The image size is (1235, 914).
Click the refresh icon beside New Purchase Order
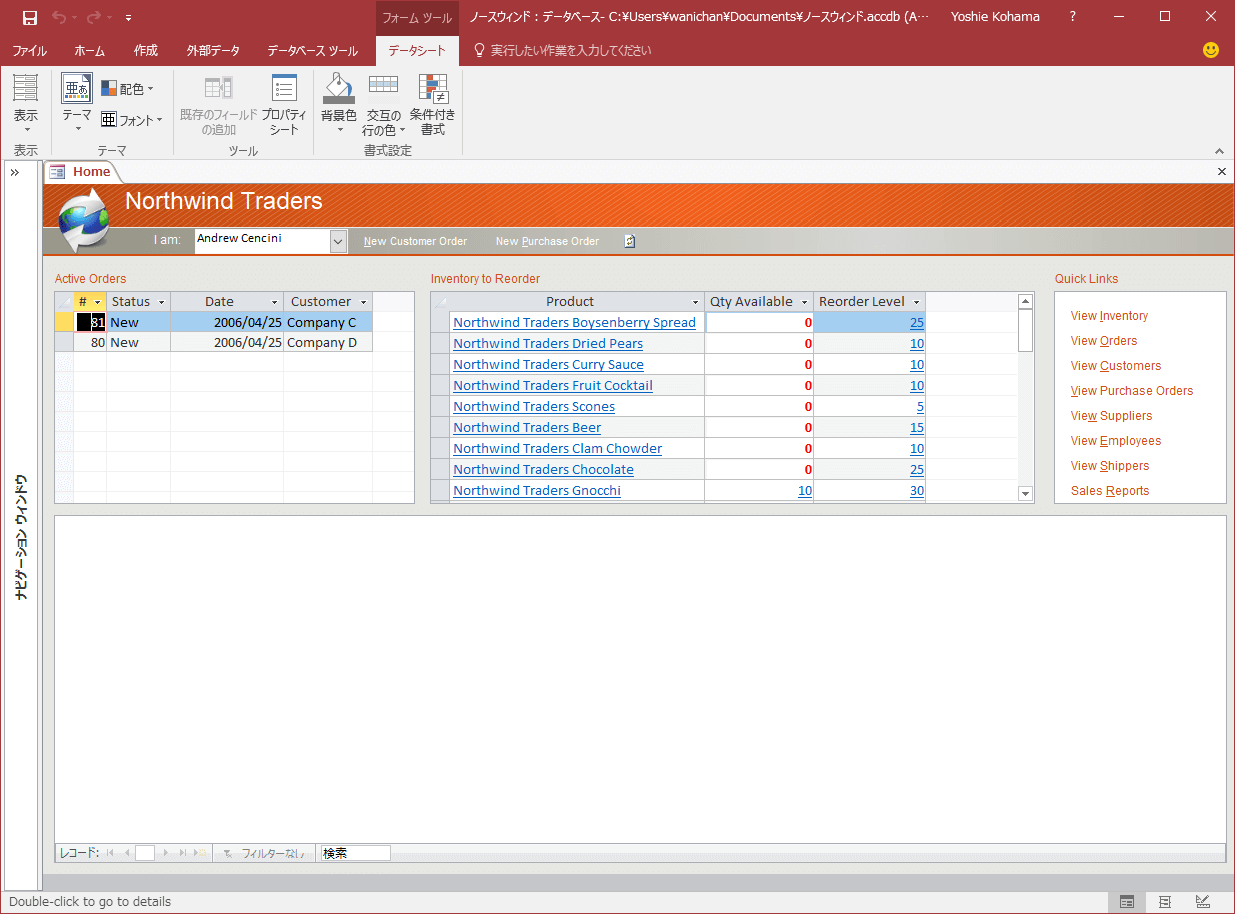click(629, 241)
